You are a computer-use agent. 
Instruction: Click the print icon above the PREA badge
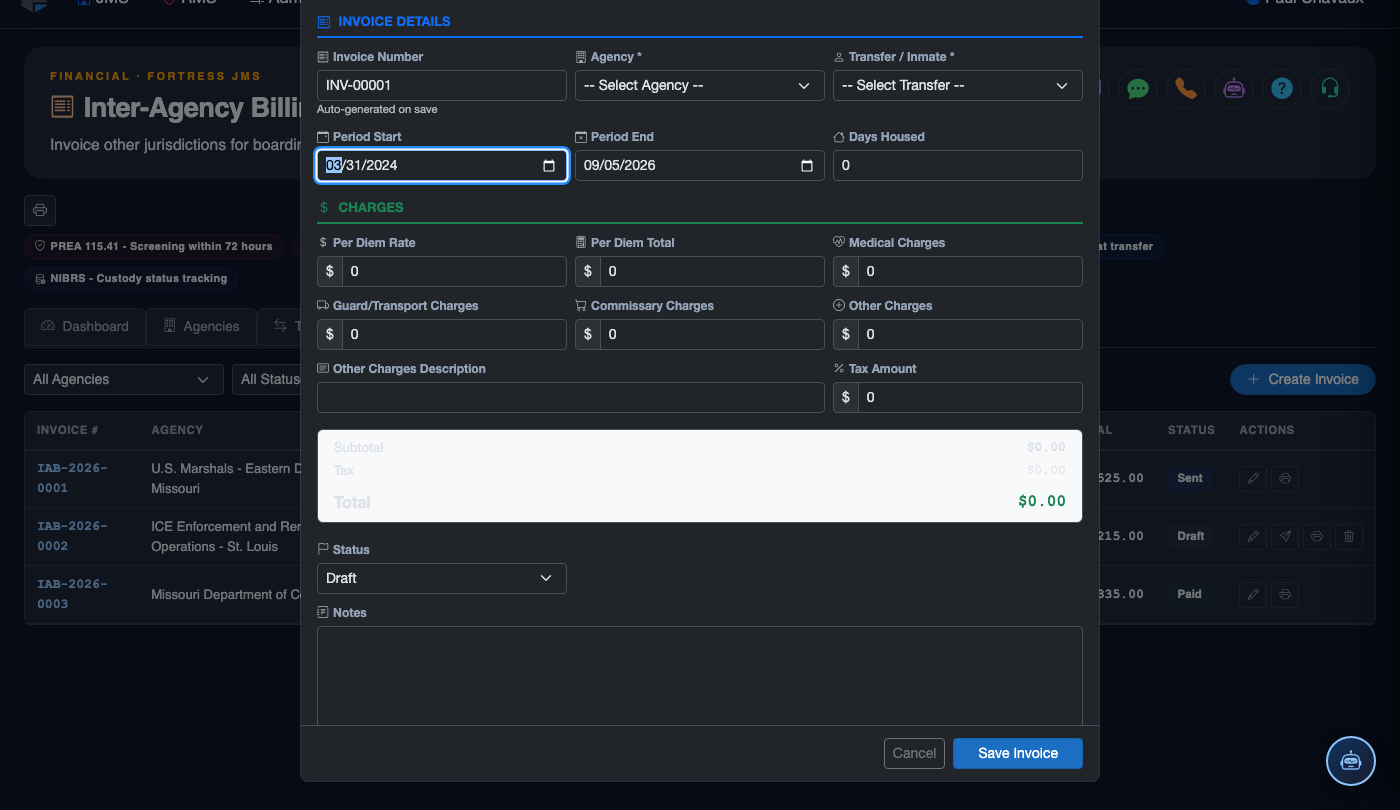(x=40, y=210)
